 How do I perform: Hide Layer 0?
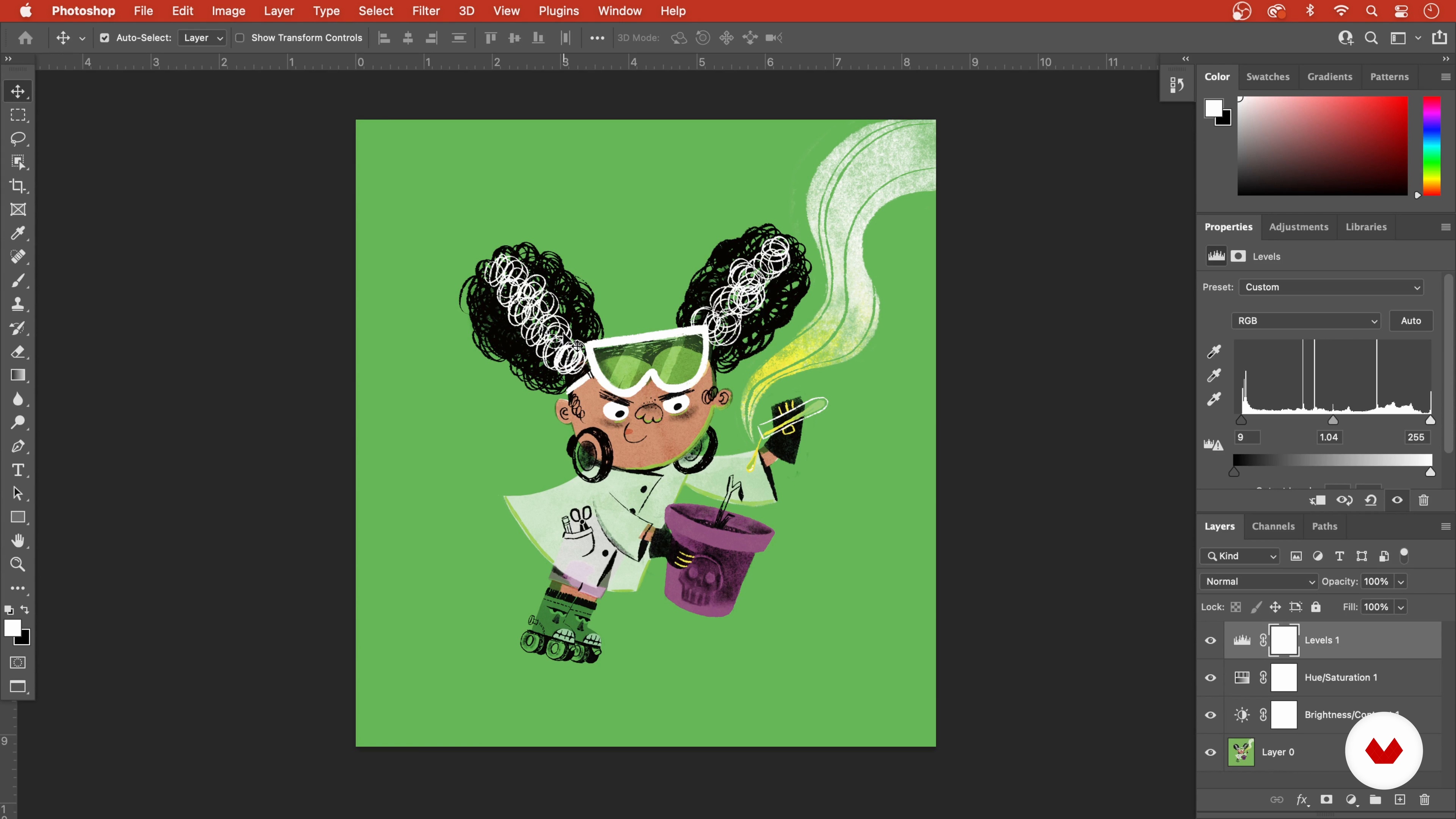pos(1211,752)
